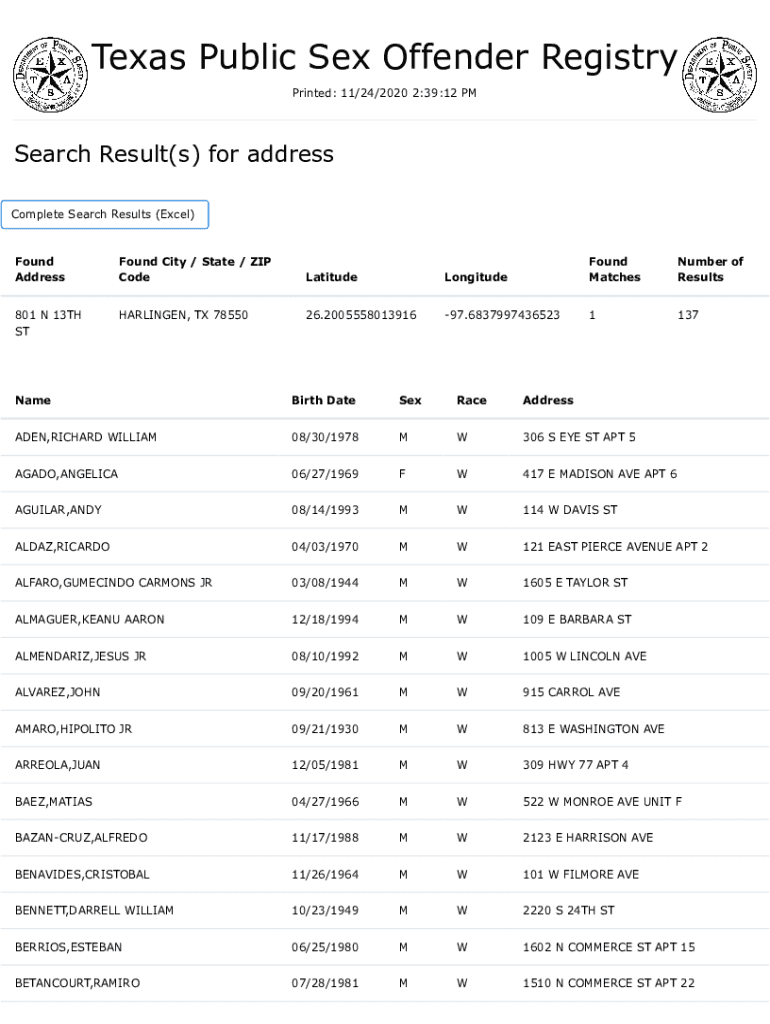The width and height of the screenshot is (770, 1024).
Task: Click the Texas Public Sex Offender Registry title
Action: [x=385, y=58]
